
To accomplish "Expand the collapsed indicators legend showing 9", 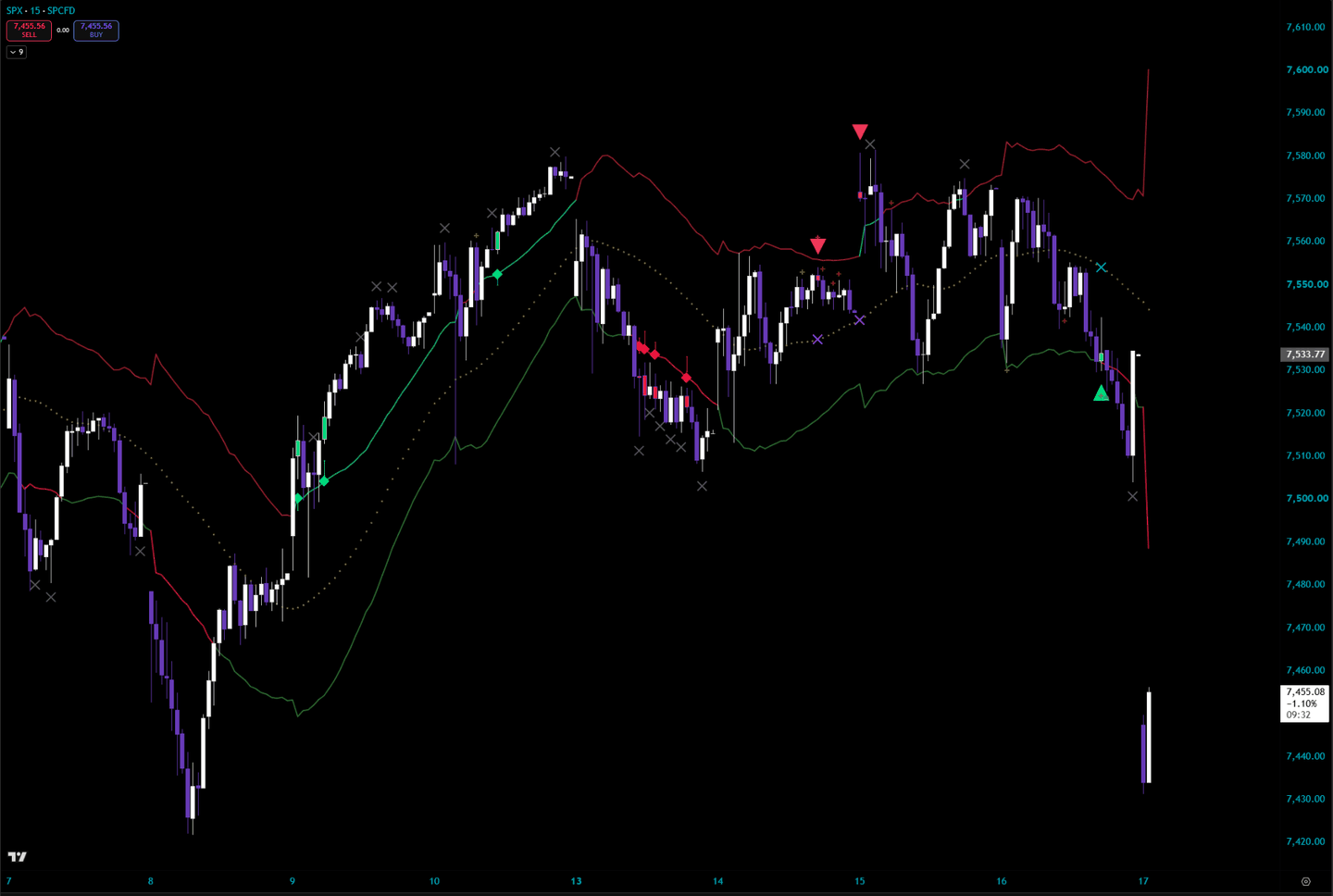I will [17, 52].
